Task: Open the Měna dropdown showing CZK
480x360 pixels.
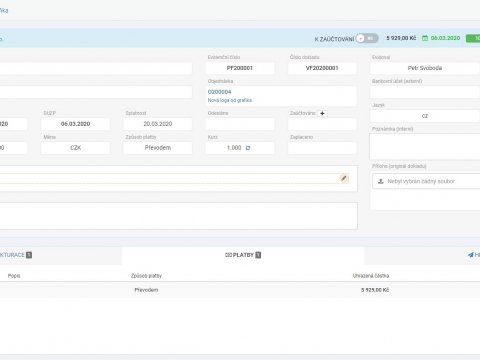Action: coord(75,148)
